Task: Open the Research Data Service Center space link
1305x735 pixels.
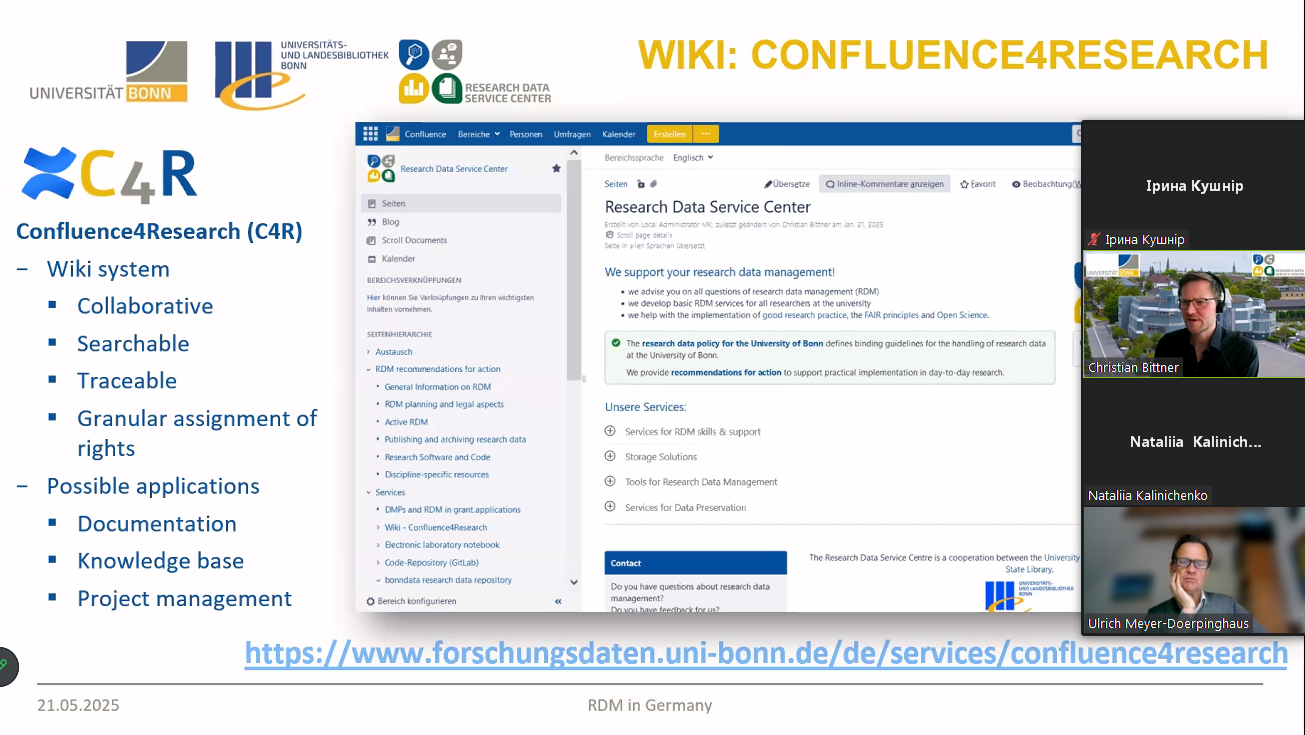Action: point(454,169)
